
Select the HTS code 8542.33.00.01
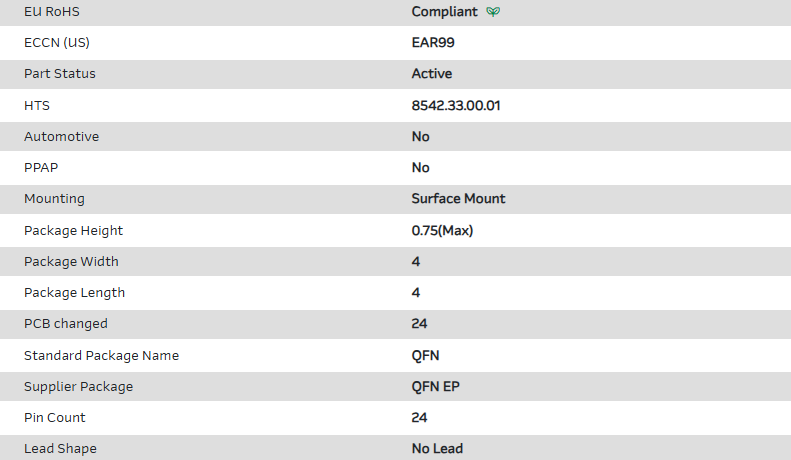point(456,105)
